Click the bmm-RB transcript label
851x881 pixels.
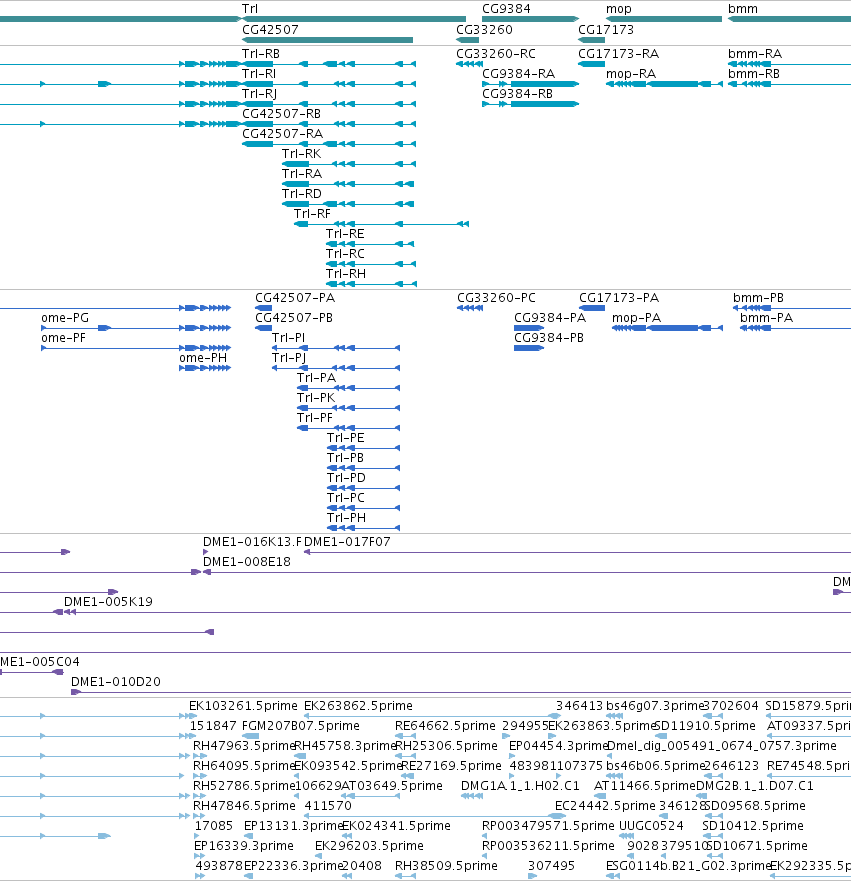pyautogui.click(x=754, y=74)
